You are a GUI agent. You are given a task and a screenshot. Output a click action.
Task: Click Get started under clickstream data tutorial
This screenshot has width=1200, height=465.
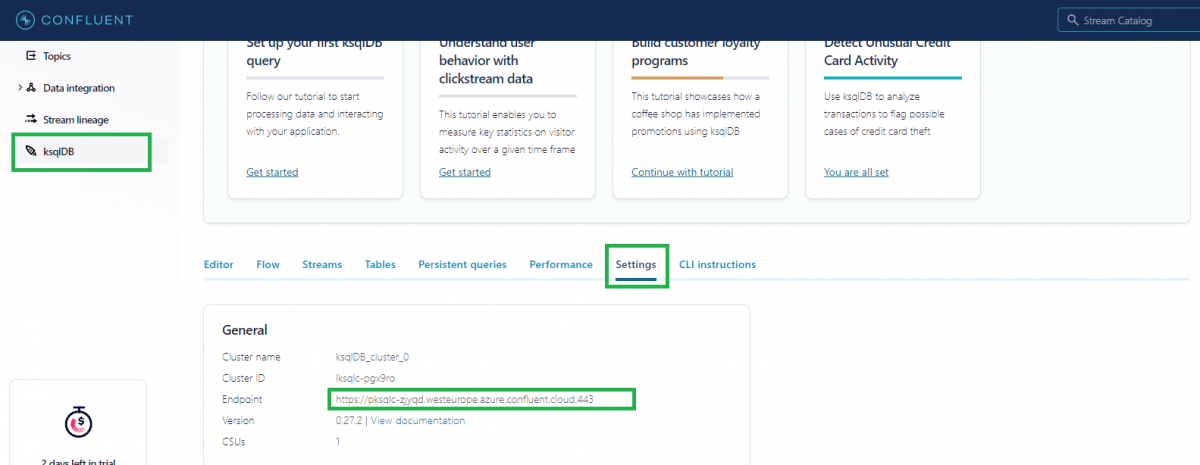pos(465,172)
